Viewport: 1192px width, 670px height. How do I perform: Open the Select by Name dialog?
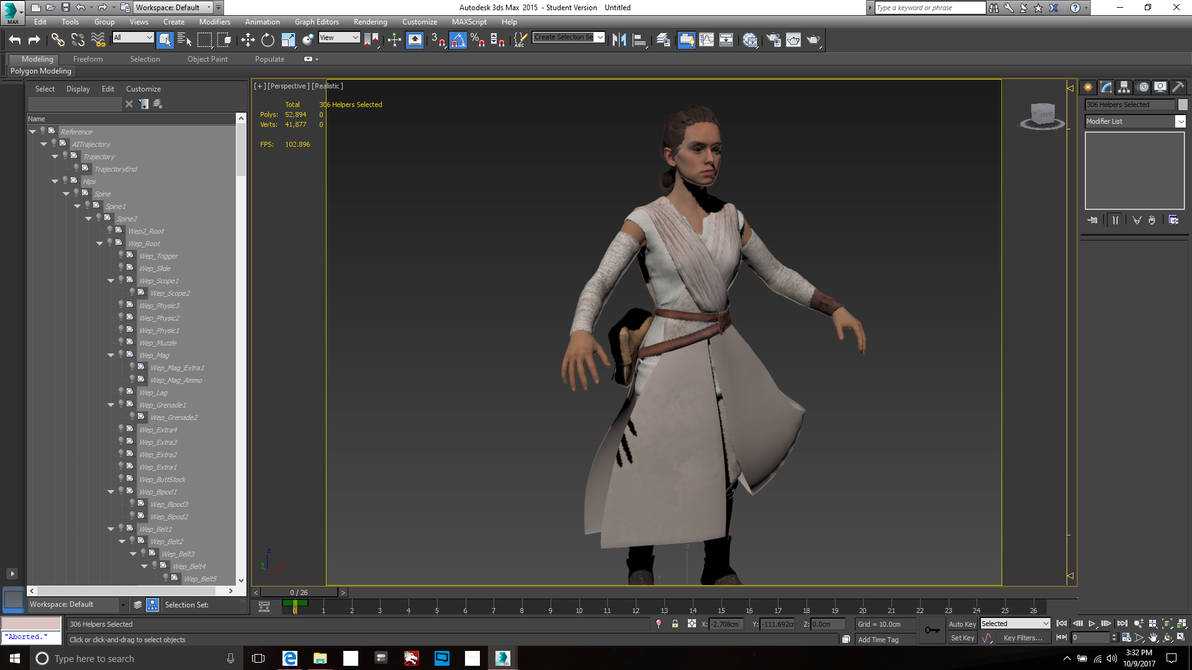coord(183,40)
